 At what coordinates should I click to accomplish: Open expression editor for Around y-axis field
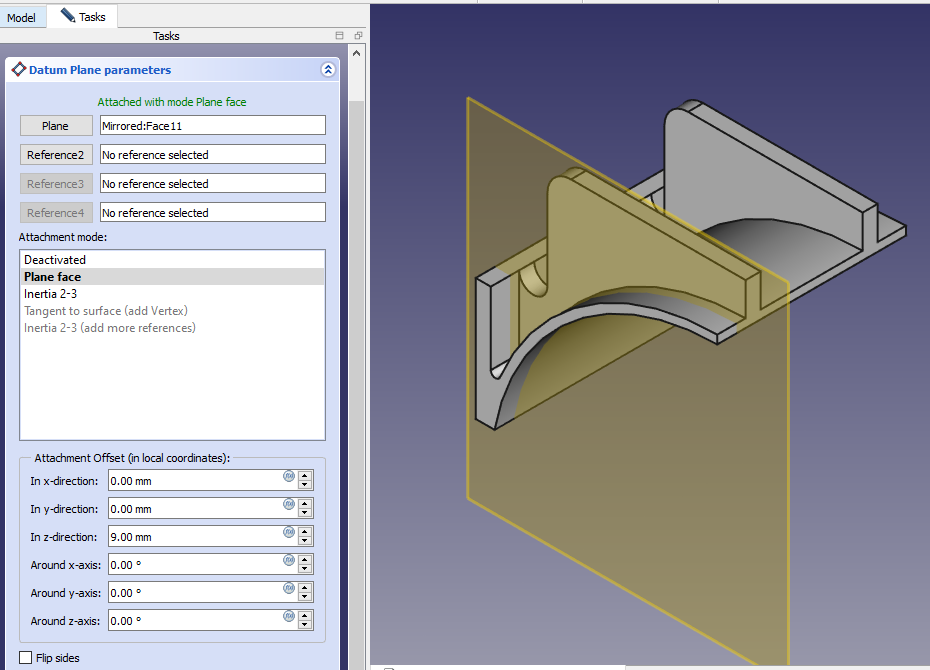(289, 588)
